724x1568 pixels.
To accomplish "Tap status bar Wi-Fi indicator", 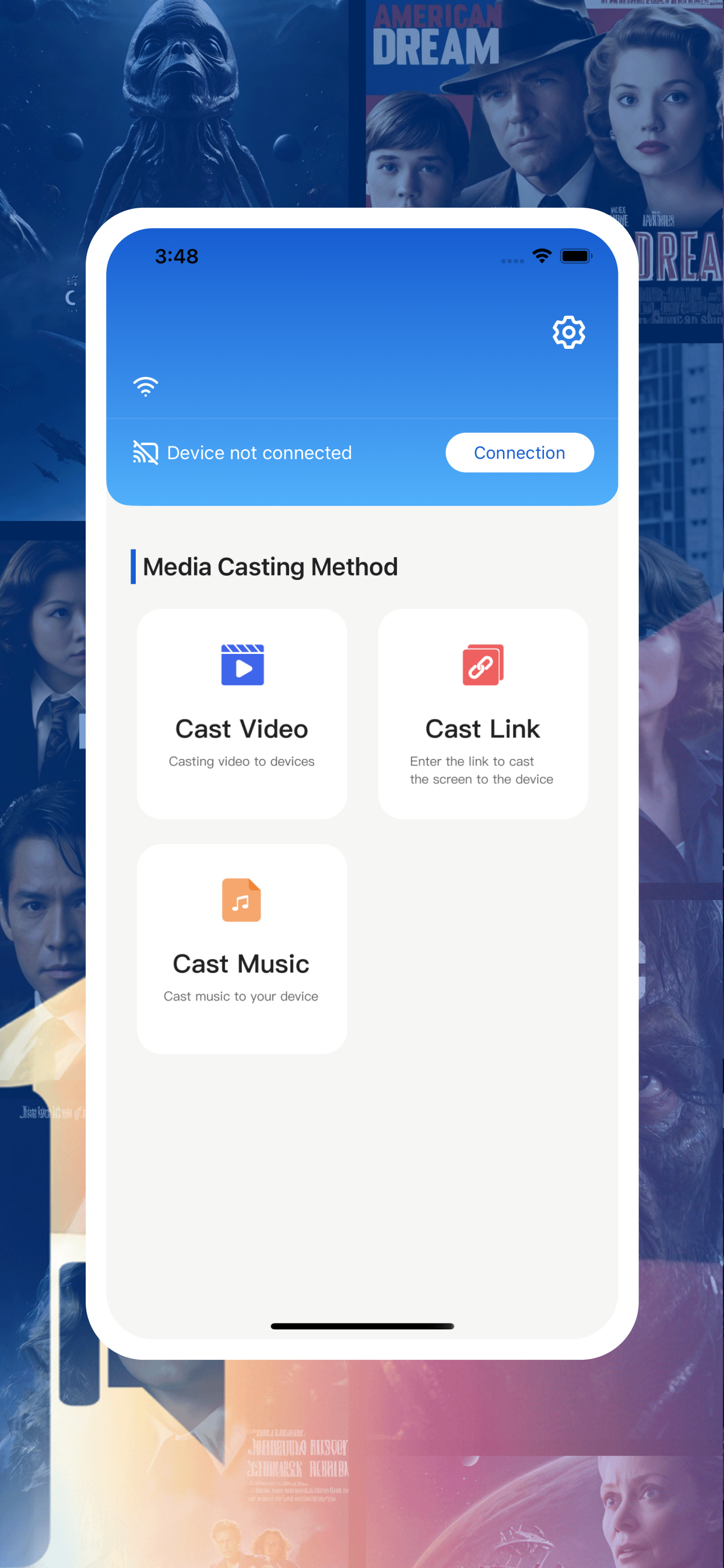I will point(542,256).
